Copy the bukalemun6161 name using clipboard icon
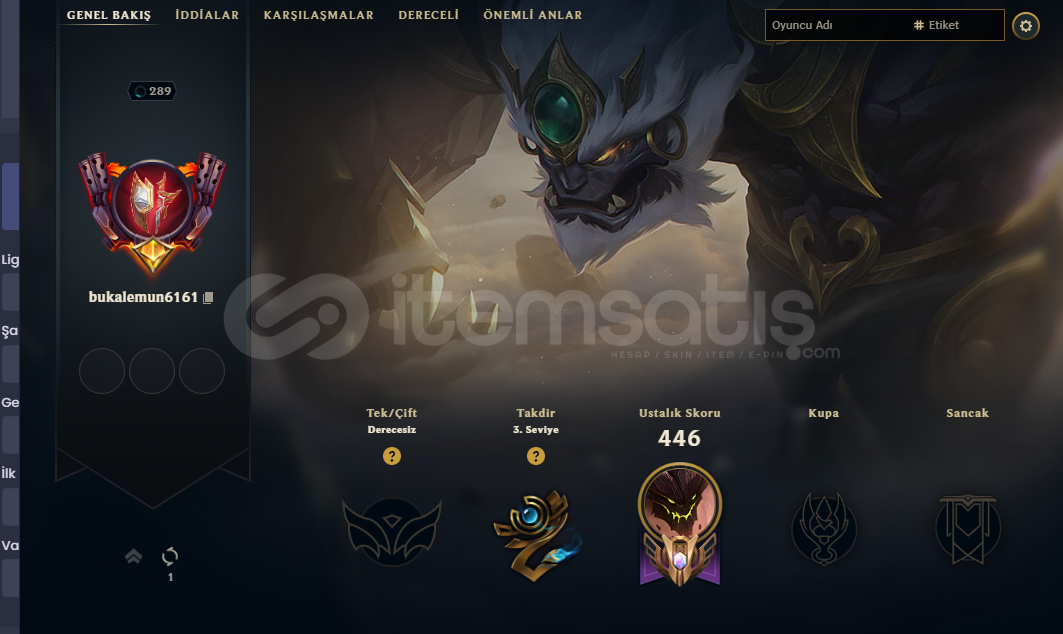The width and height of the screenshot is (1063, 634). click(x=208, y=298)
